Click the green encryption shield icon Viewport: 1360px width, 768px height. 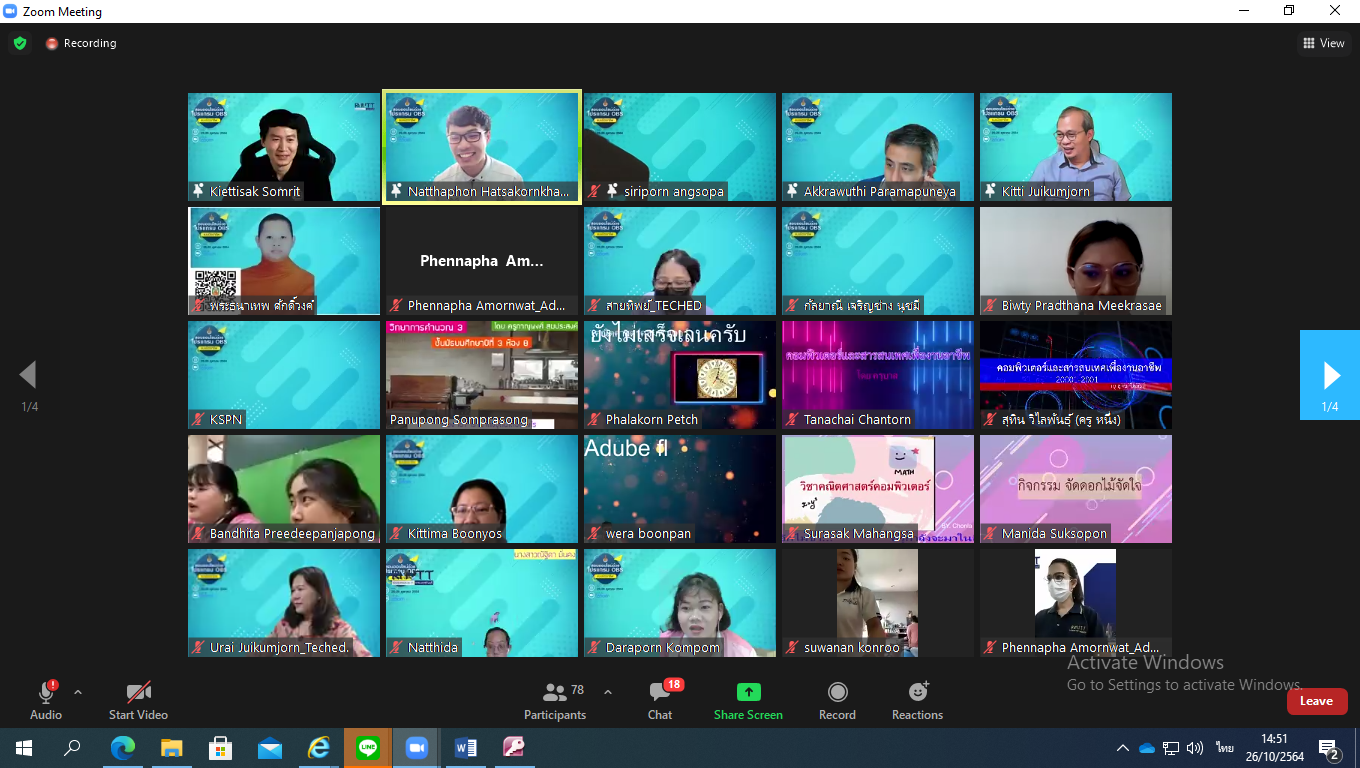tap(20, 43)
